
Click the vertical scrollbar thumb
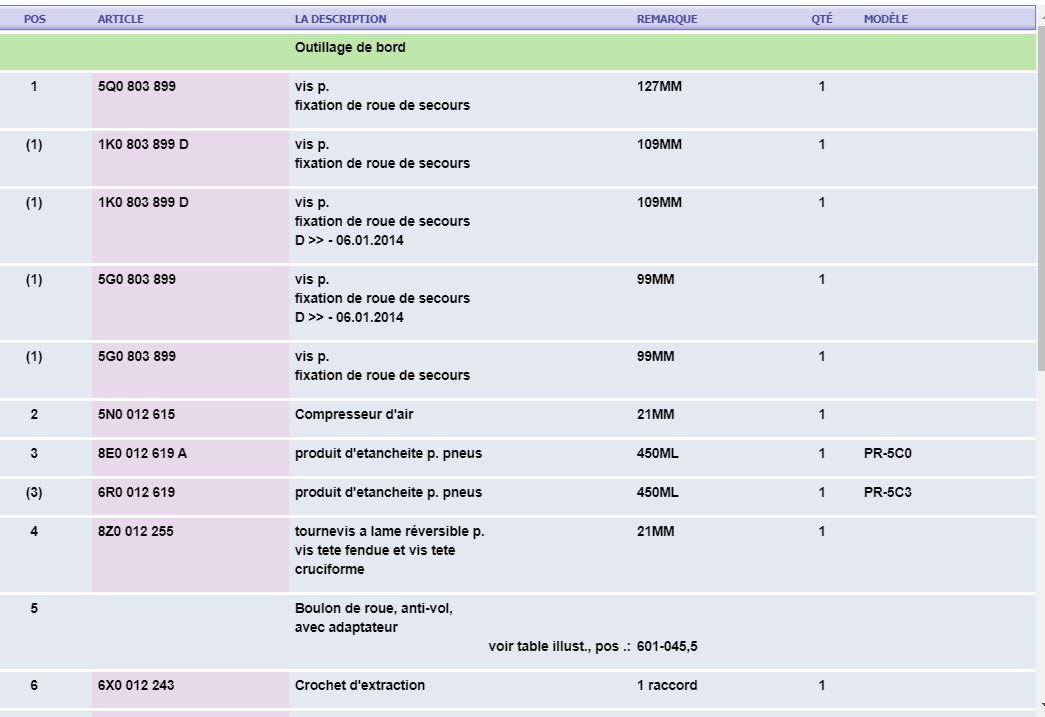(1041, 198)
